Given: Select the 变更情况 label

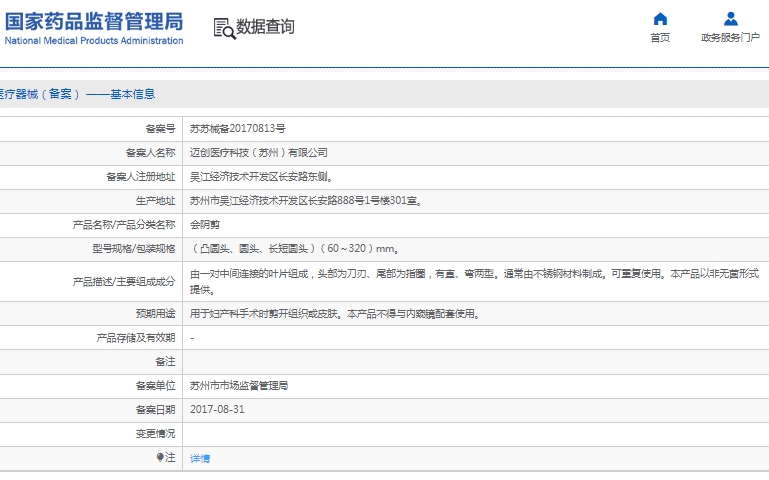Looking at the screenshot, I should (155, 433).
